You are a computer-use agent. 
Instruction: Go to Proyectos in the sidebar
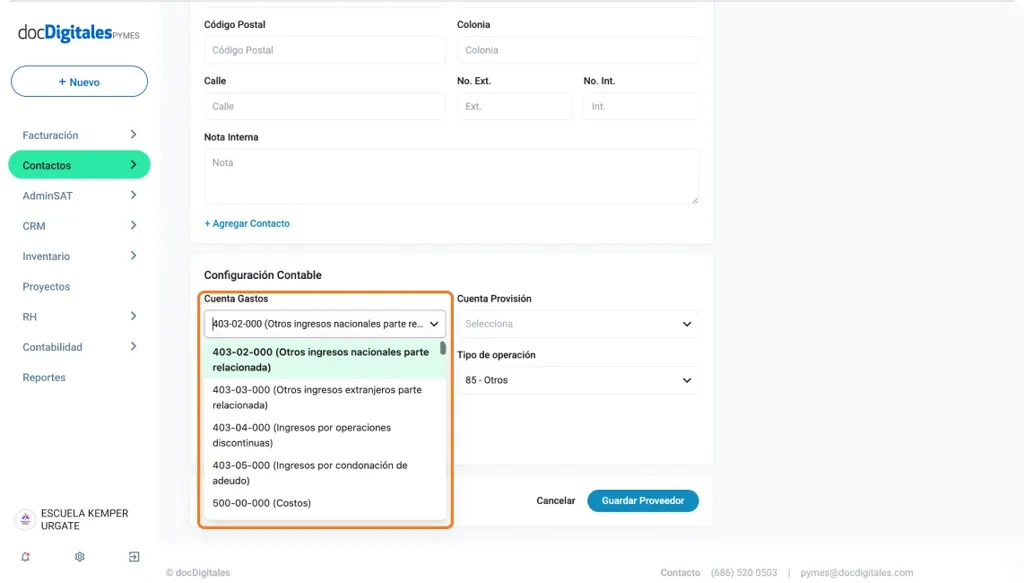(x=47, y=287)
